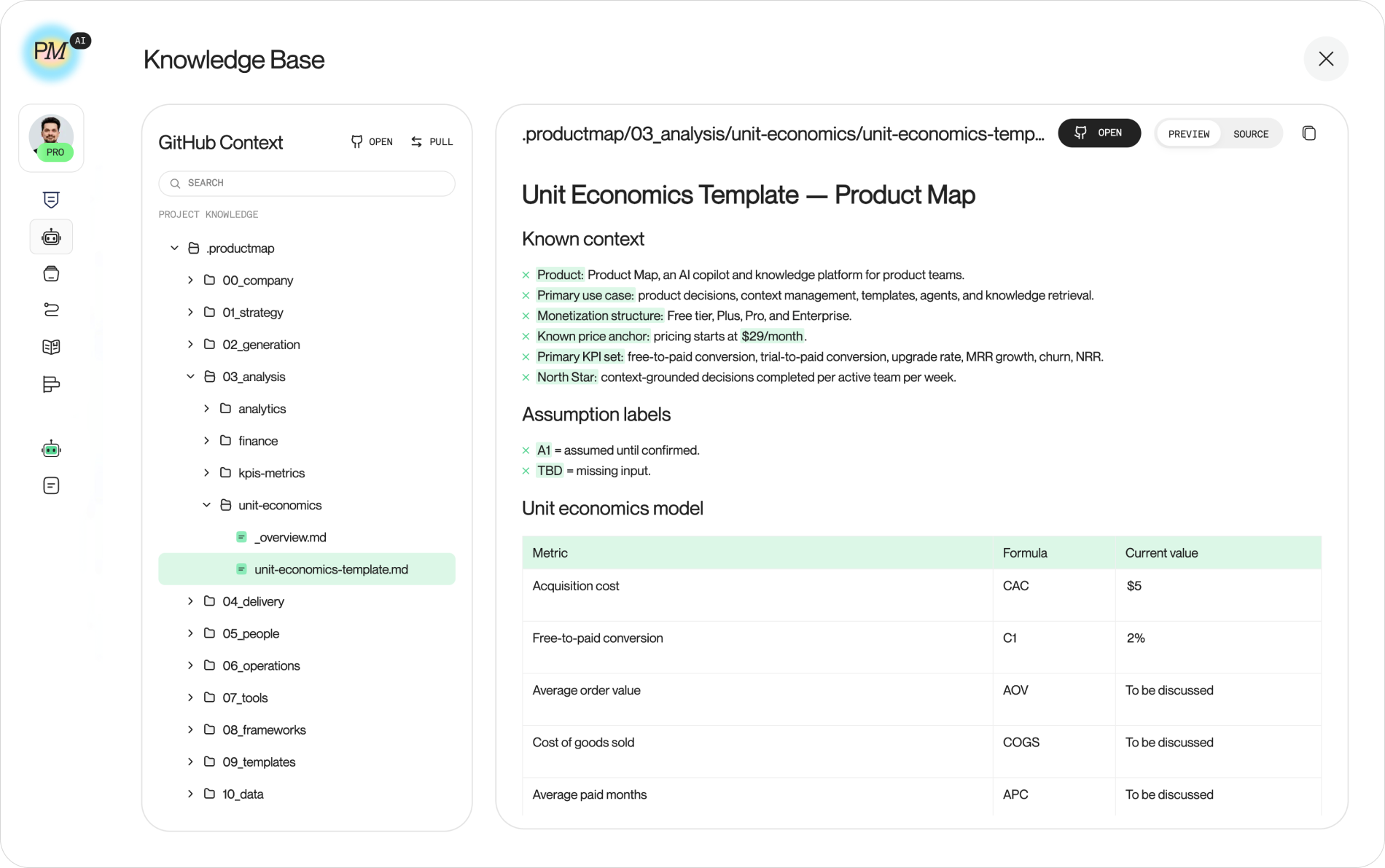Focus the SEARCH field
This screenshot has height=868, width=1385.
coord(307,184)
